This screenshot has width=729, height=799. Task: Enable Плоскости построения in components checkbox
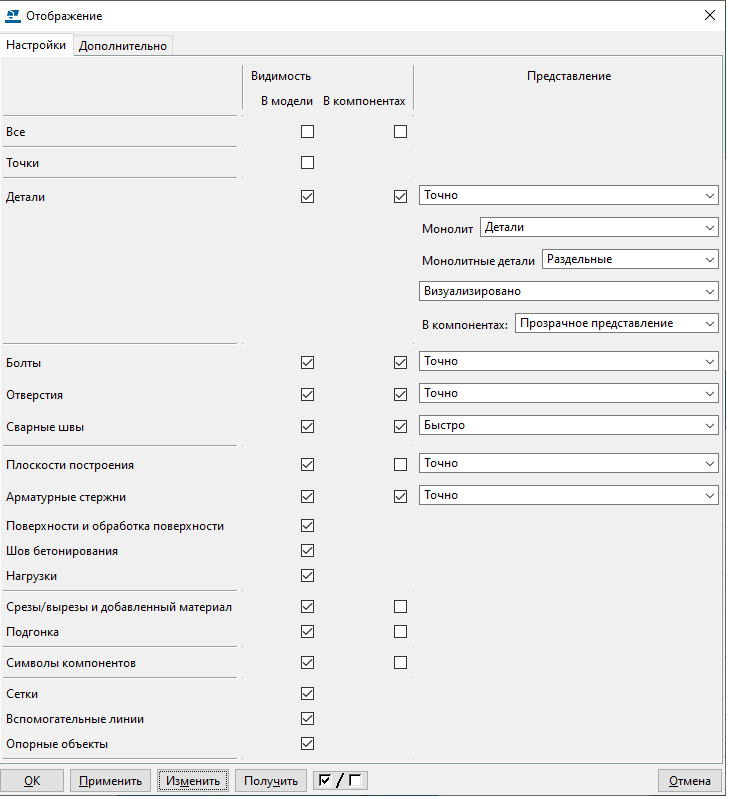tap(400, 464)
